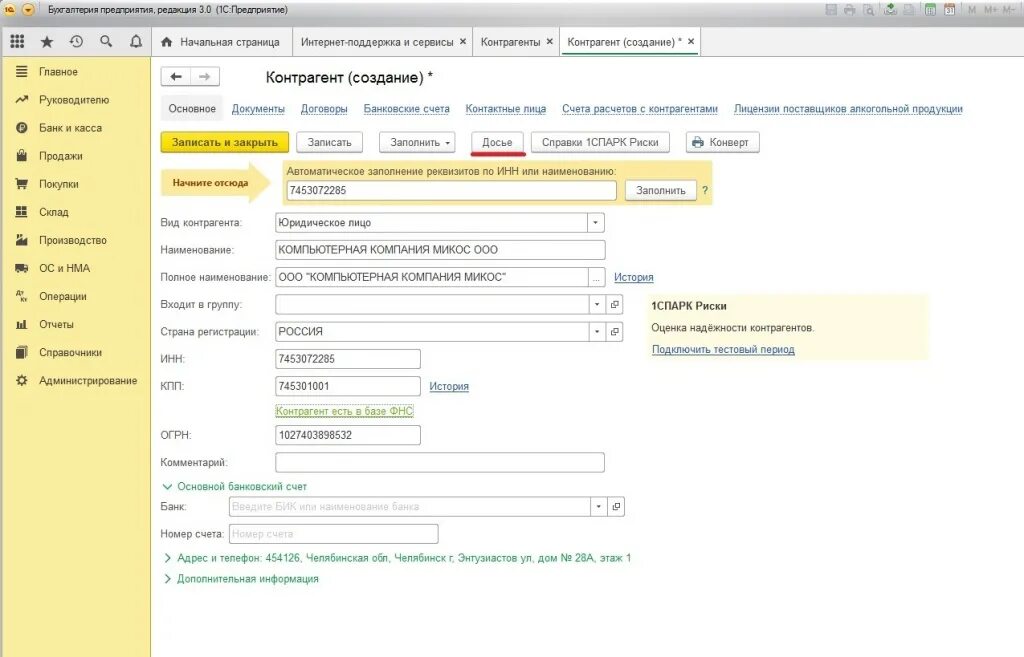Click История link next to КПП
Screen dimensions: 1024x657
click(x=449, y=386)
